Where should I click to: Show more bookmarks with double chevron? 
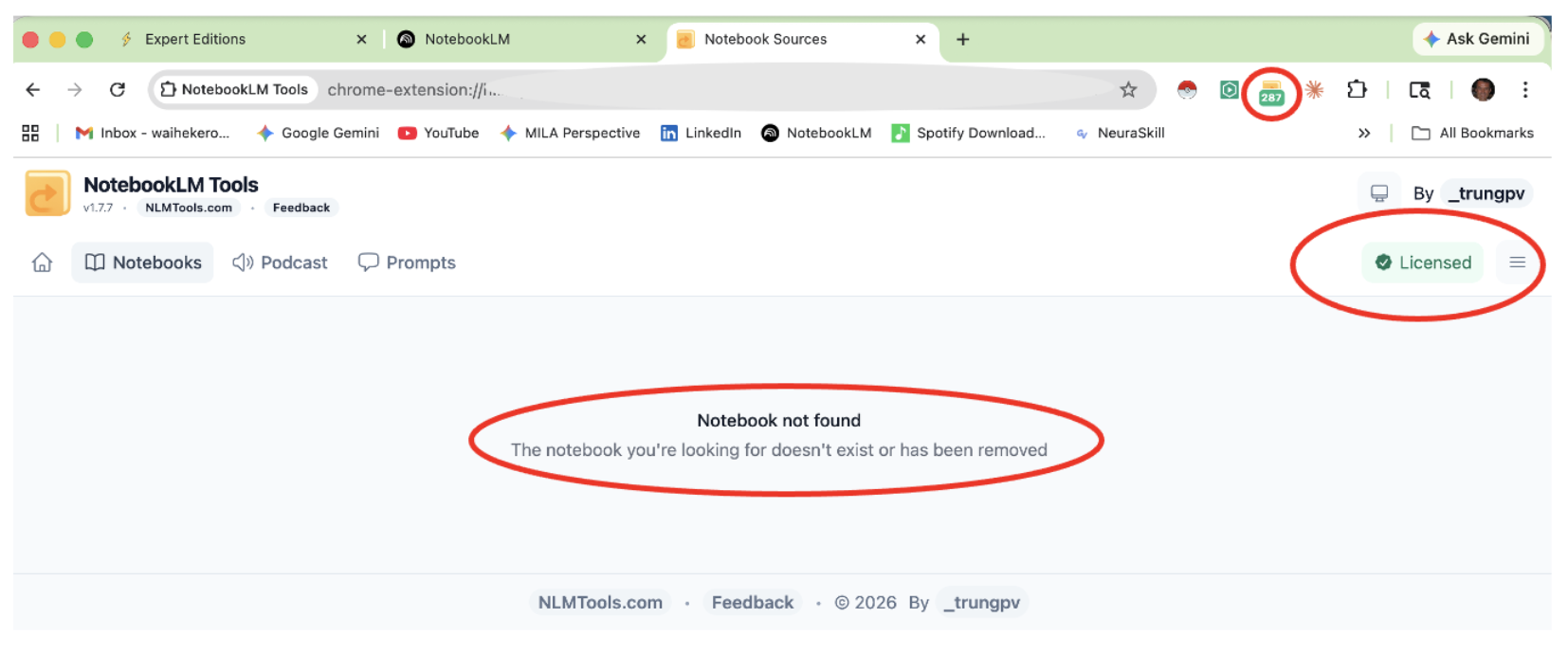(x=1364, y=134)
